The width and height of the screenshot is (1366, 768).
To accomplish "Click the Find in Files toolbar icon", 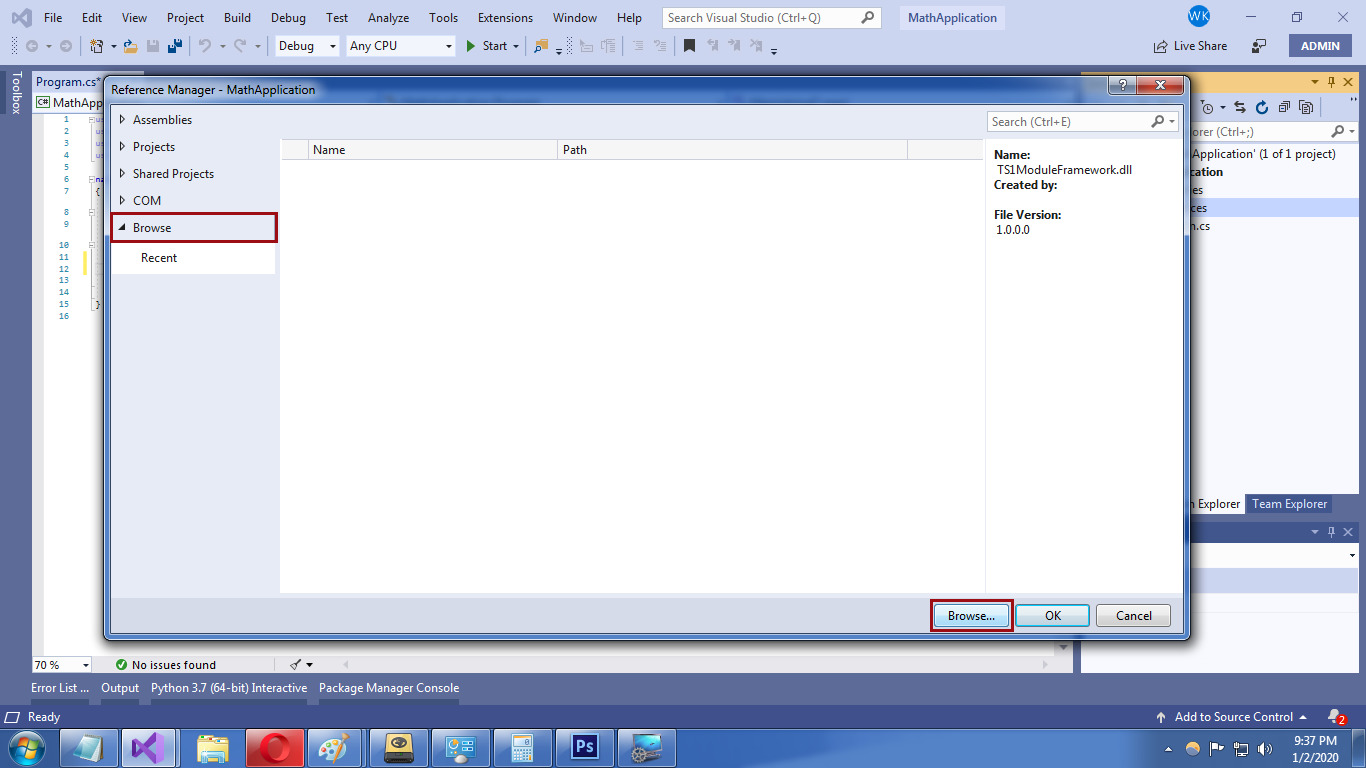I will pyautogui.click(x=541, y=46).
